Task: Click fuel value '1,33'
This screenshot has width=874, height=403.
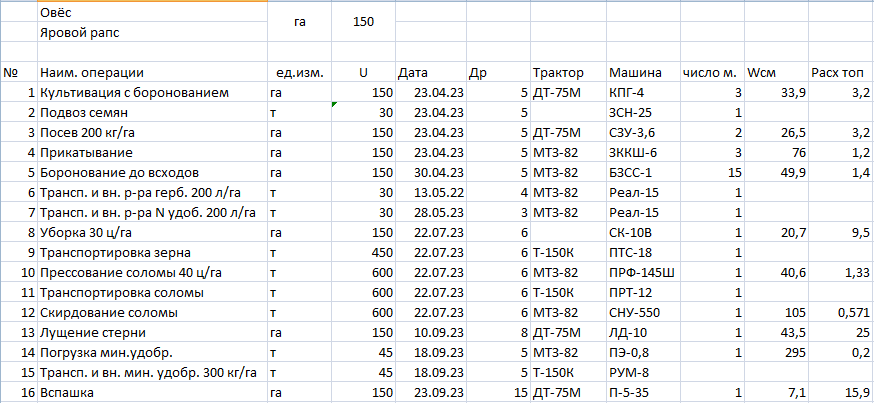Action: (841, 273)
